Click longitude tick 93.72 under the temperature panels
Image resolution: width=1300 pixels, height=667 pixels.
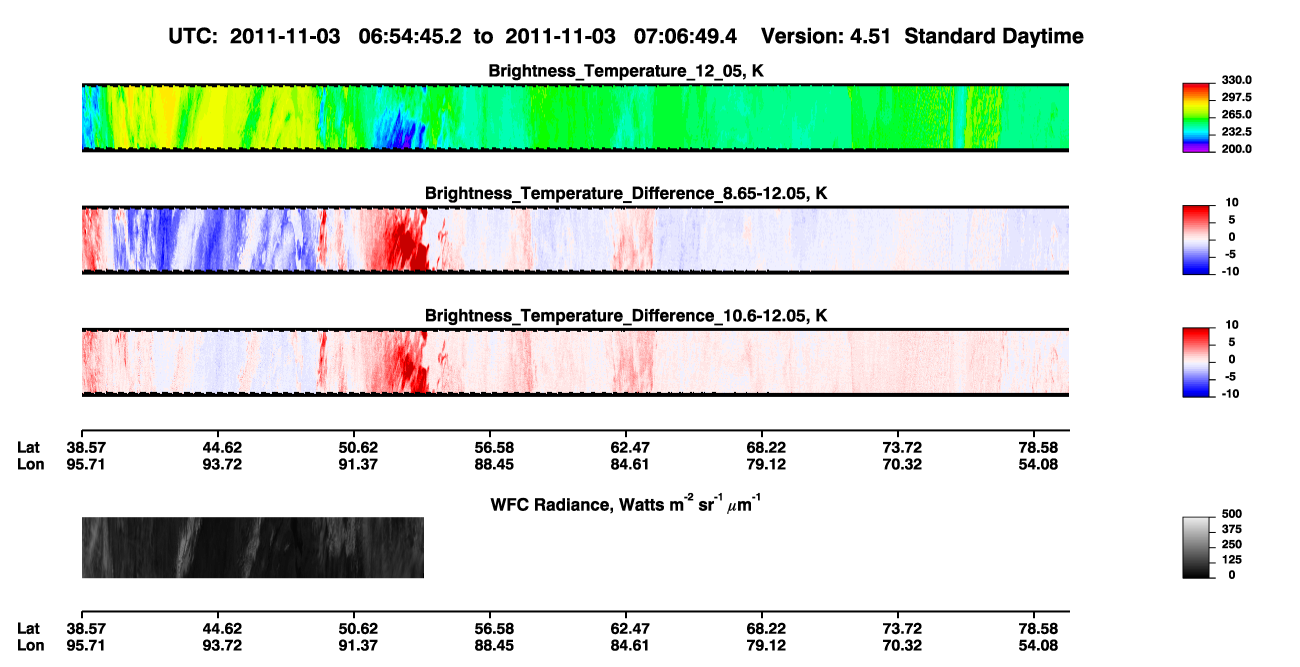coord(222,464)
